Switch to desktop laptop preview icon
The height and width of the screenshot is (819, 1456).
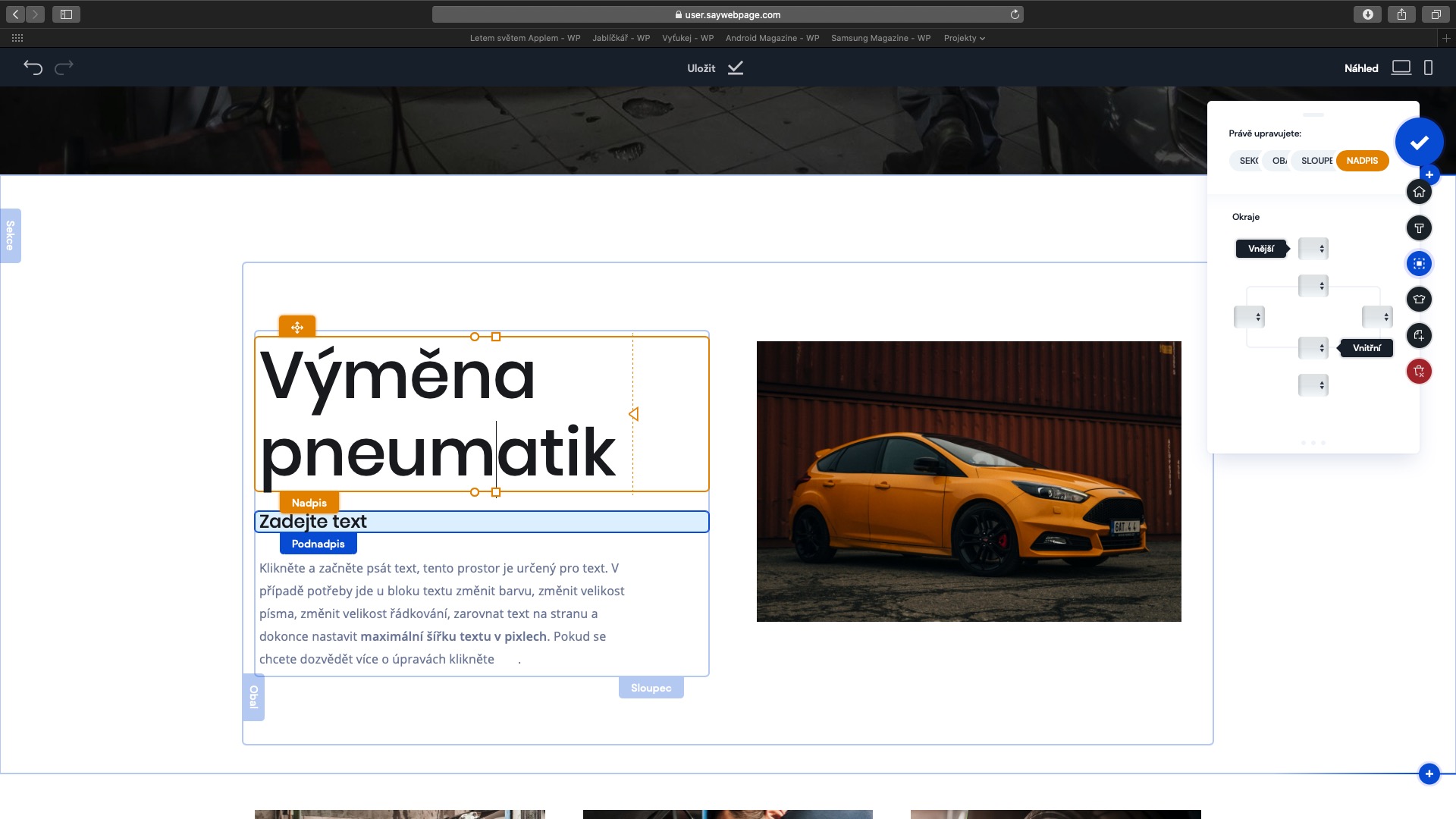tap(1401, 68)
